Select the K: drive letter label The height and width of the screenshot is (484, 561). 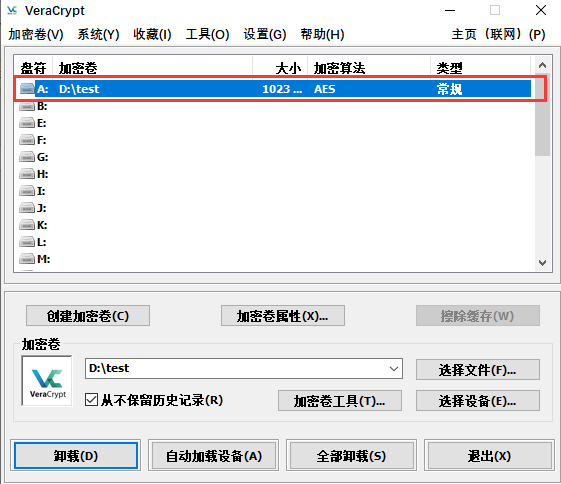point(42,225)
